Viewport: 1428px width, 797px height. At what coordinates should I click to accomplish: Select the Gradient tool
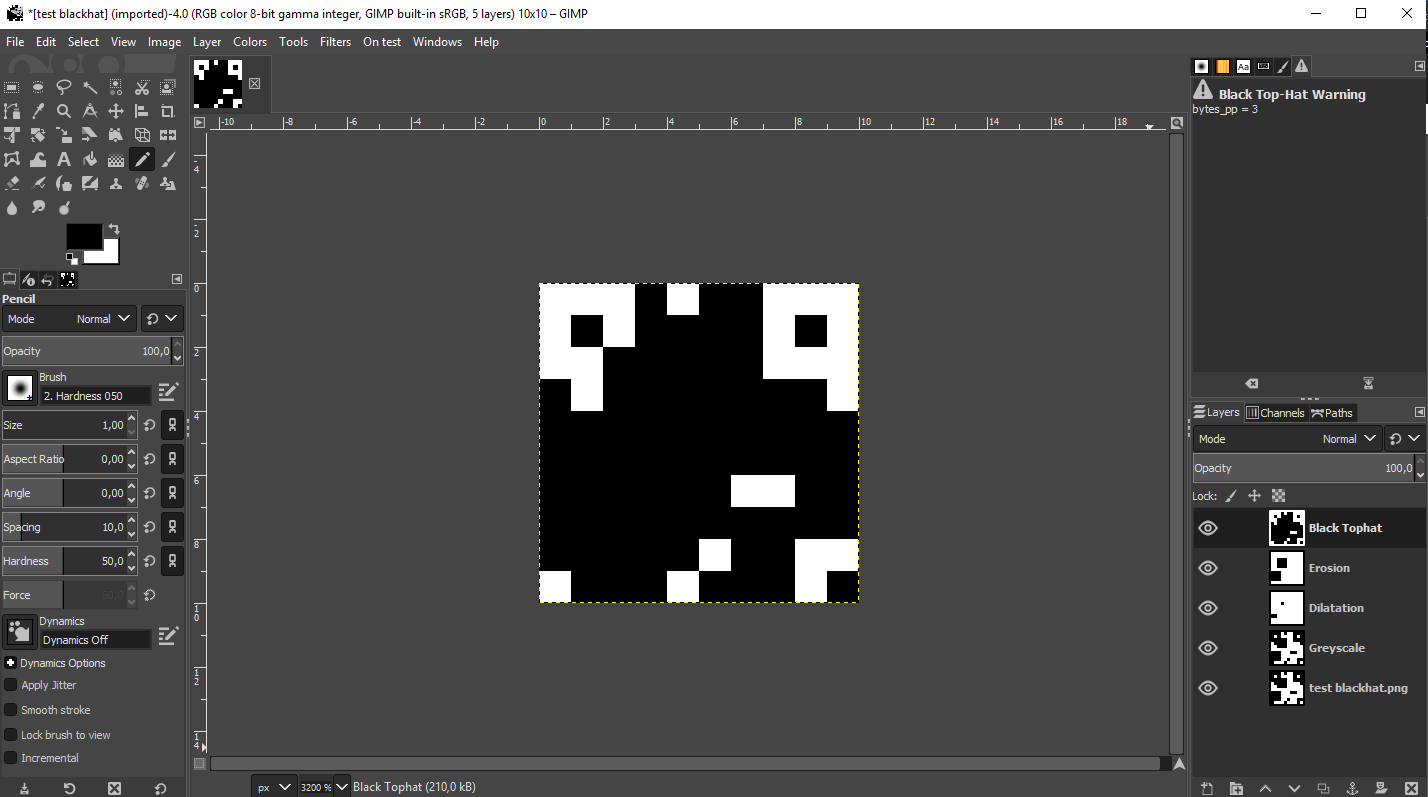click(116, 159)
